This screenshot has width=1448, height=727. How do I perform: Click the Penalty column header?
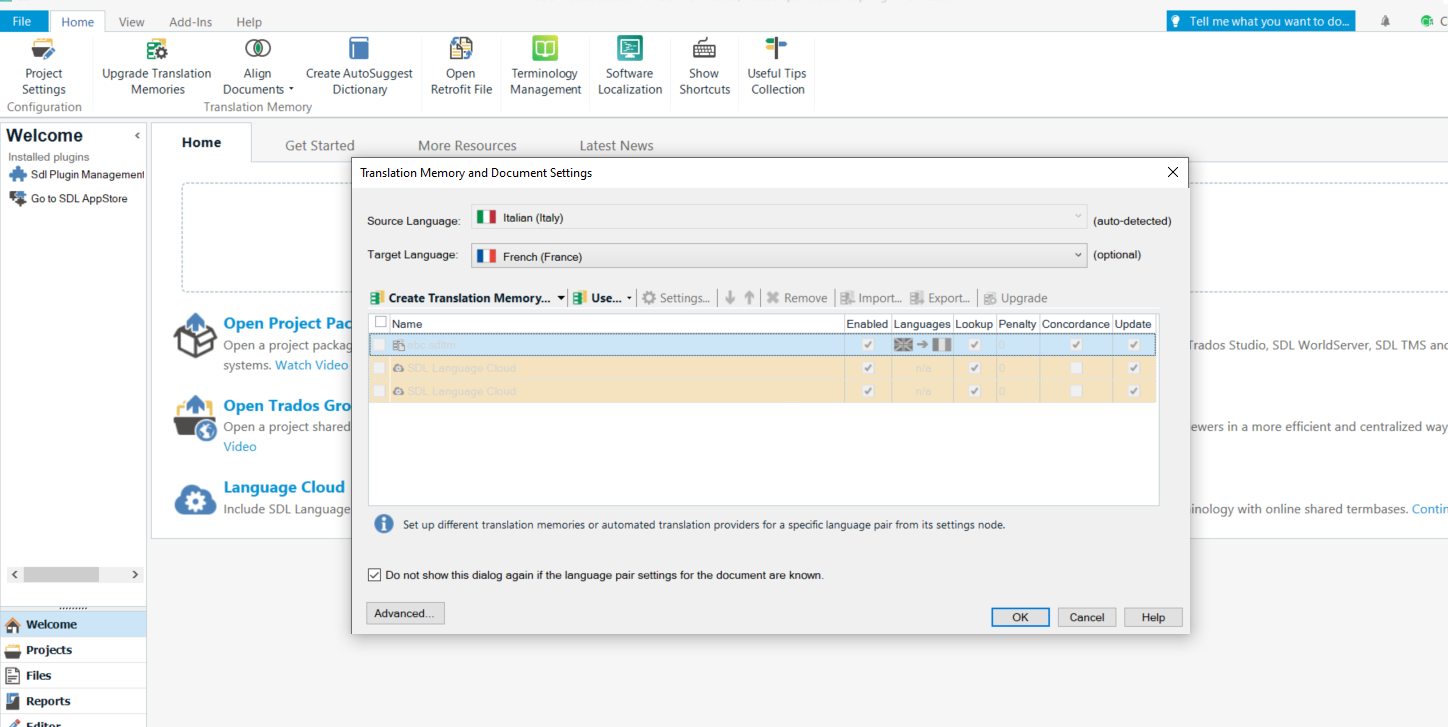(x=1017, y=324)
